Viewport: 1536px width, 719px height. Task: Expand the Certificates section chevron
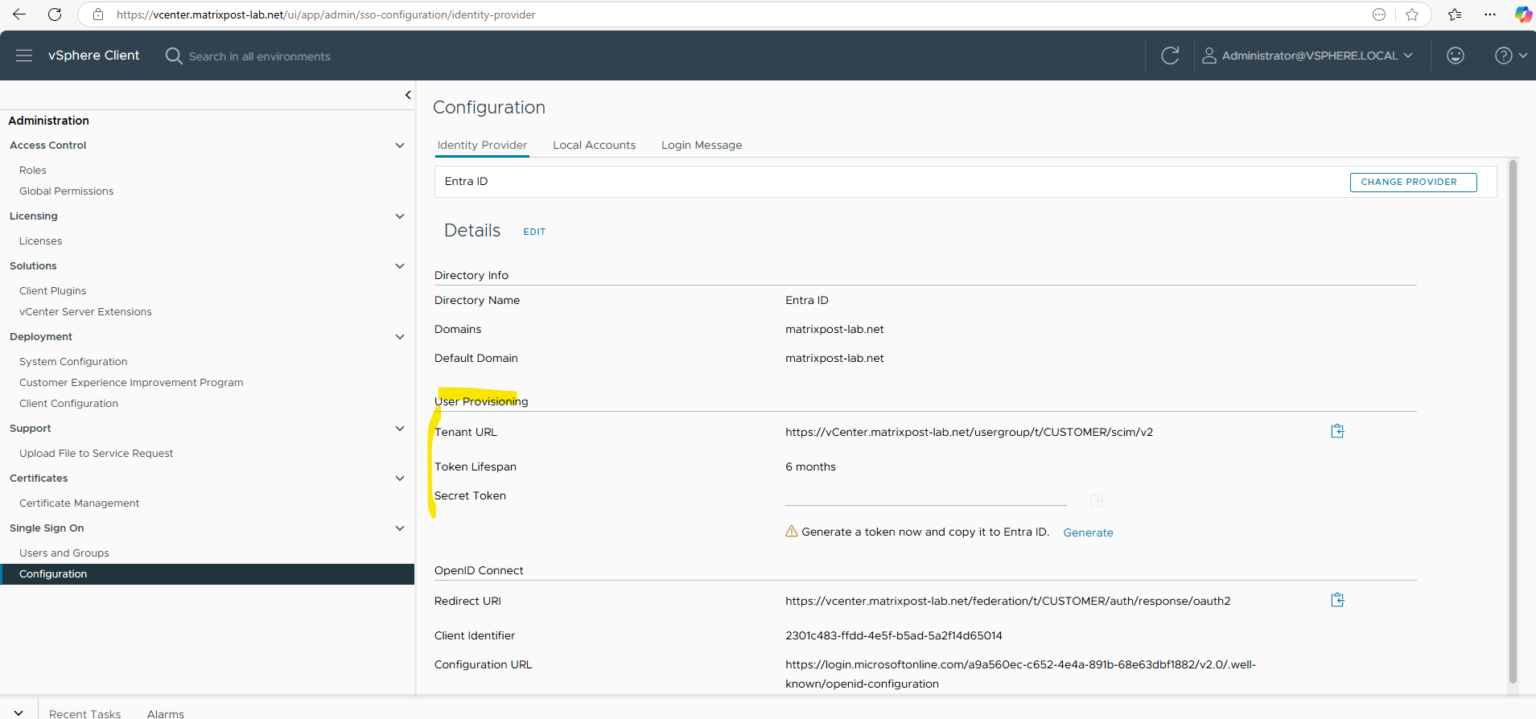400,478
